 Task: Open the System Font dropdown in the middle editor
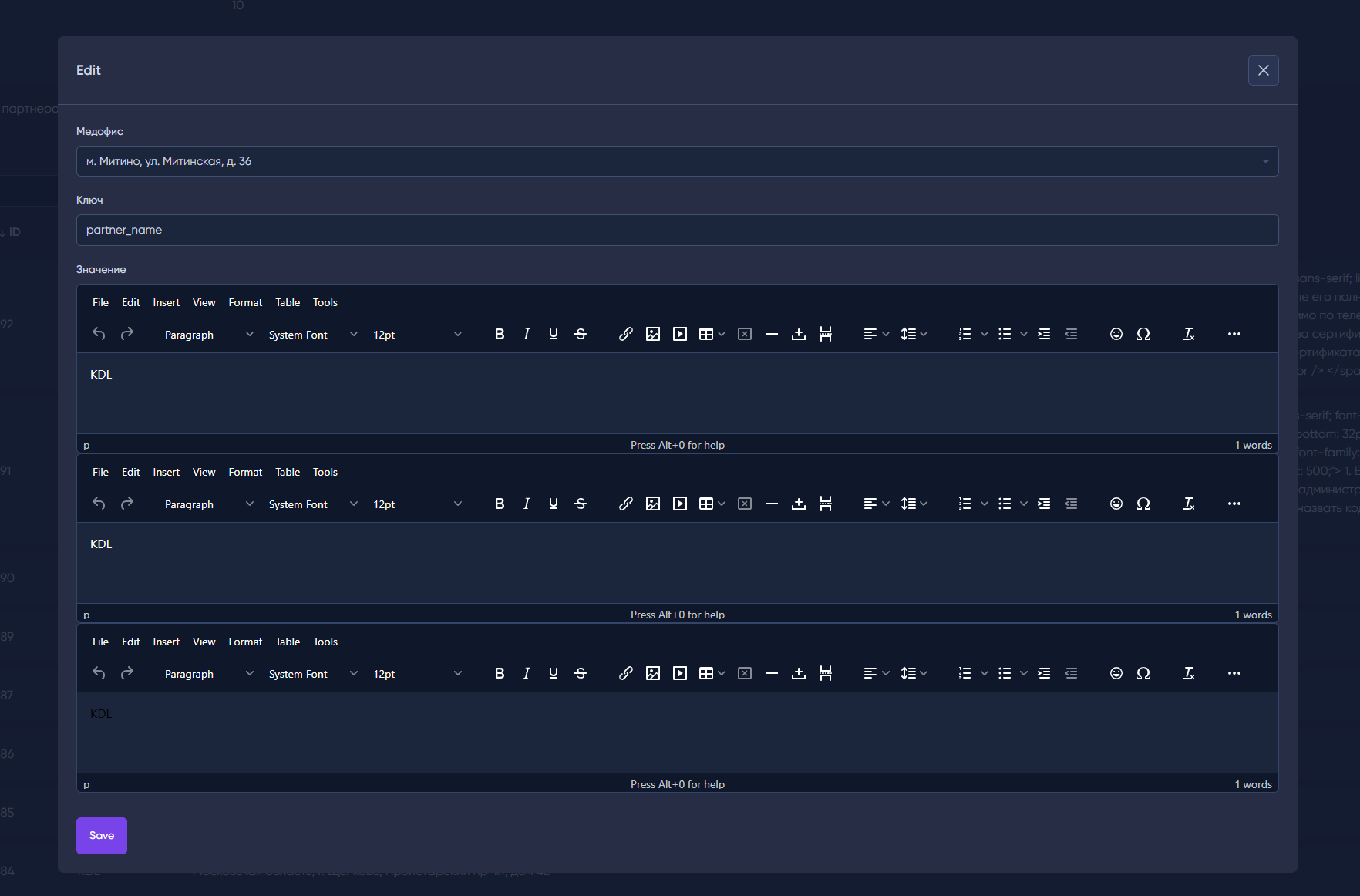click(312, 504)
